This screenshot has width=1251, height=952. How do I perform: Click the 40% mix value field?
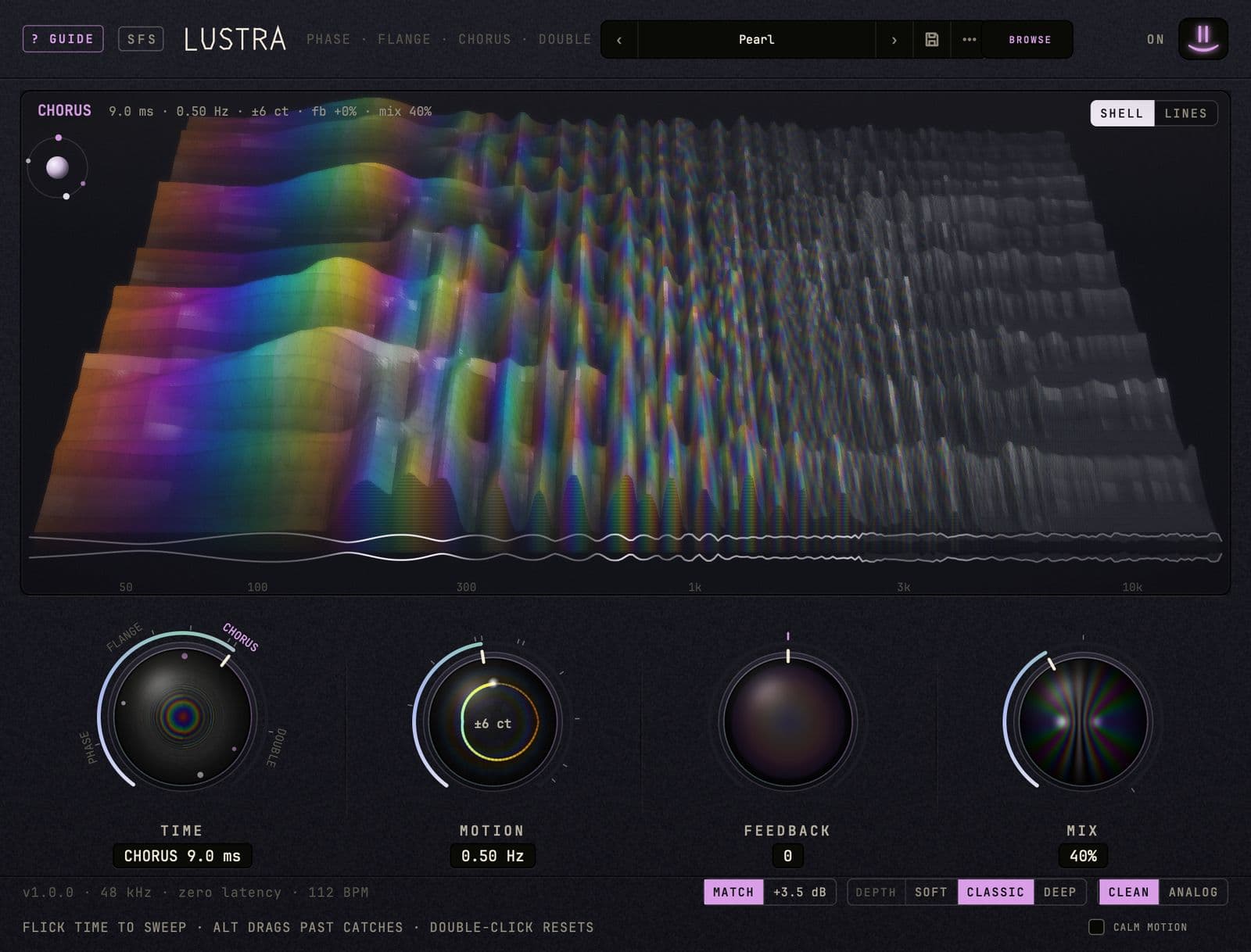tap(1083, 856)
